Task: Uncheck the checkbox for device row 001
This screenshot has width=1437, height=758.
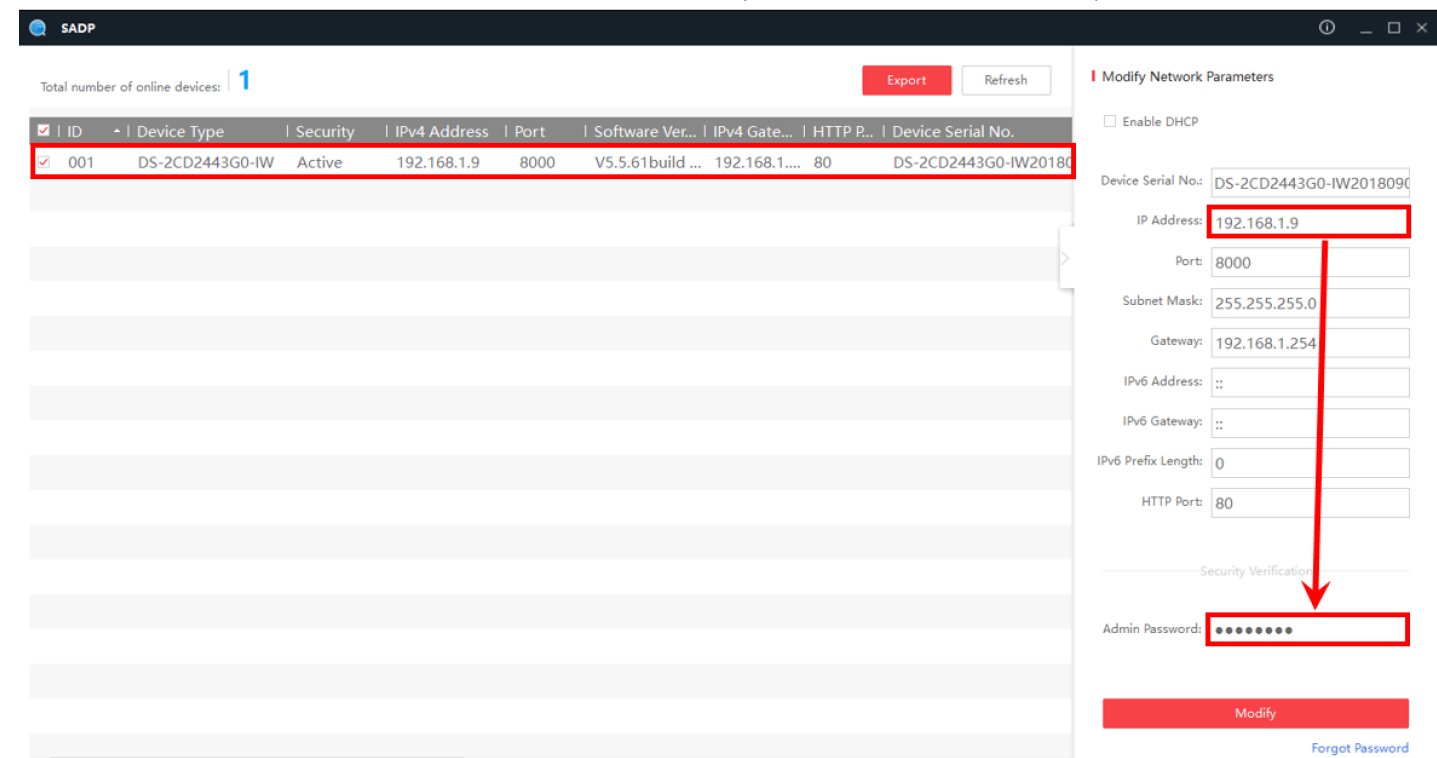Action: (43, 162)
